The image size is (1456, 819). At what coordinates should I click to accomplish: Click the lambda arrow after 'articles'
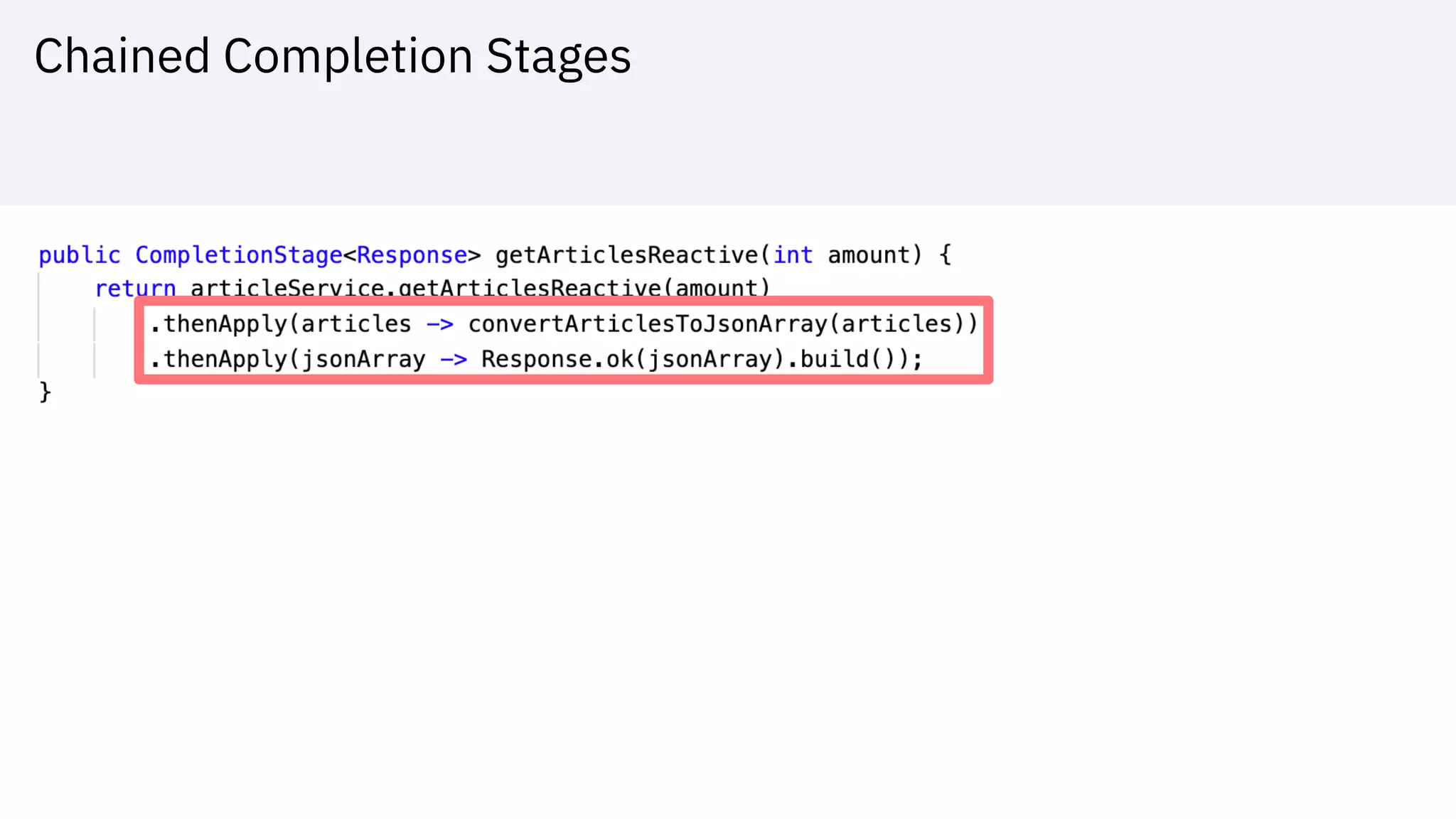point(439,325)
